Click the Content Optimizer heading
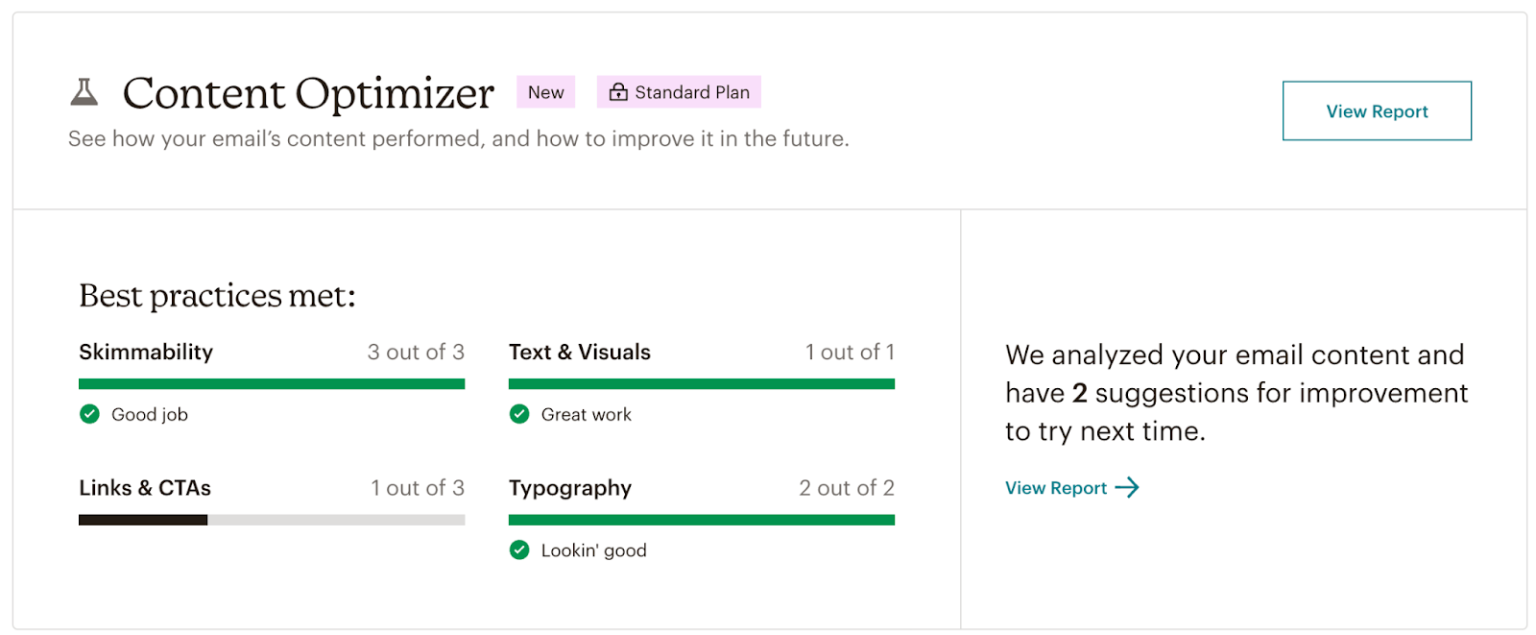 click(307, 92)
